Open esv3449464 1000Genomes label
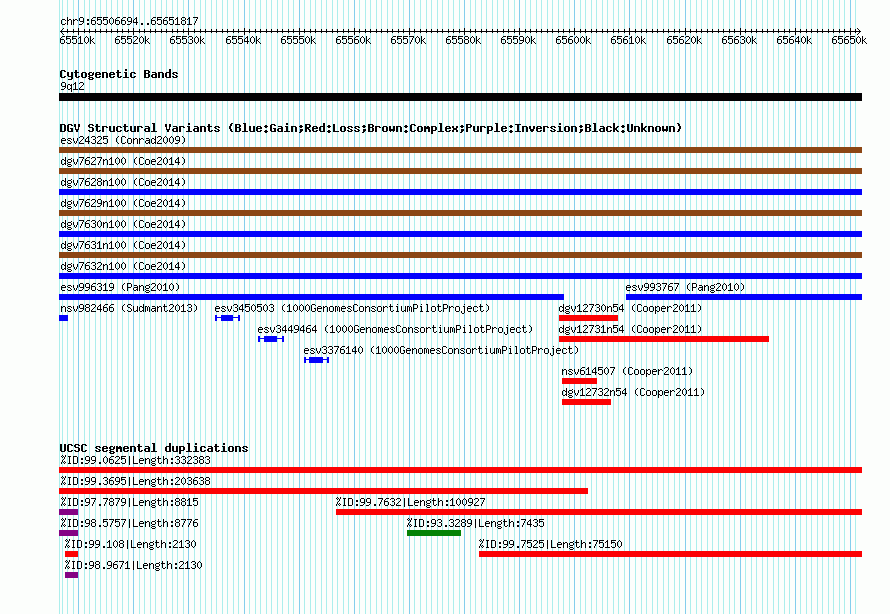Image resolution: width=890 pixels, height=614 pixels. point(396,329)
